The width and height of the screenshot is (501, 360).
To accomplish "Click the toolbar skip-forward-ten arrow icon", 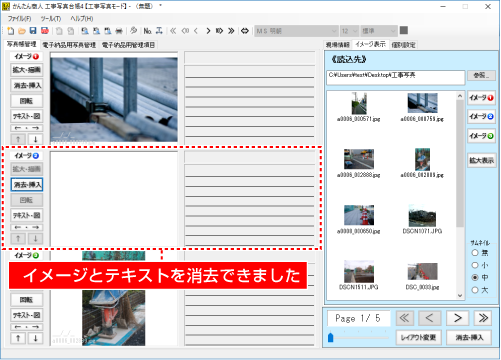I will [x=219, y=31].
